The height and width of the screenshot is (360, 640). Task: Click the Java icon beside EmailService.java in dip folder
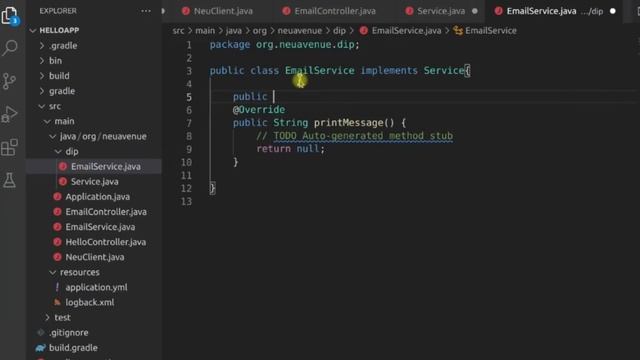(63, 167)
